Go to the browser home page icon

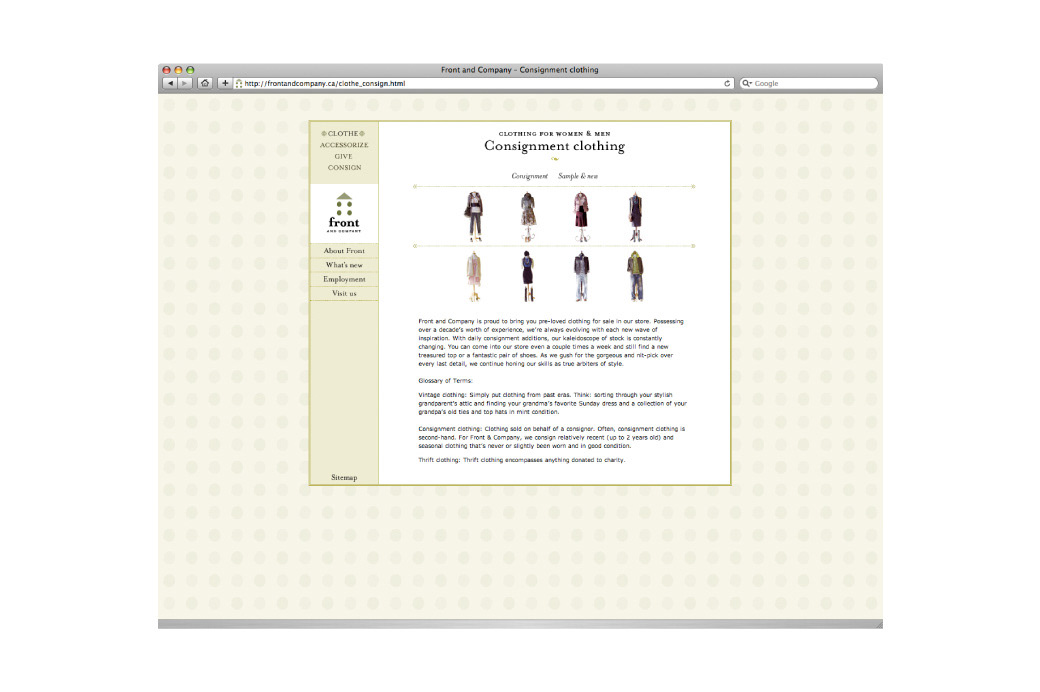205,84
